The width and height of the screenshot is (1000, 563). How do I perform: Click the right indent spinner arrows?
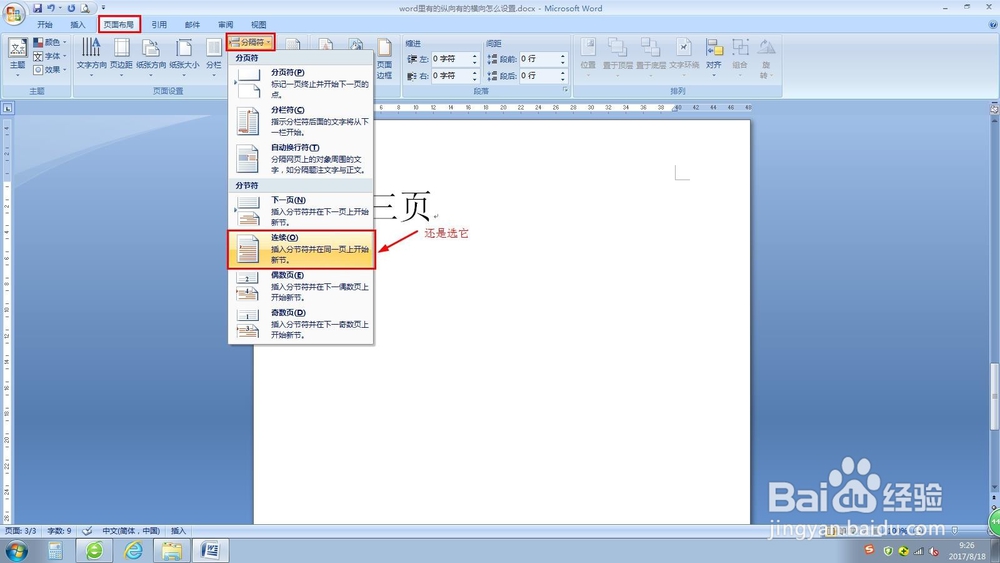pyautogui.click(x=475, y=76)
